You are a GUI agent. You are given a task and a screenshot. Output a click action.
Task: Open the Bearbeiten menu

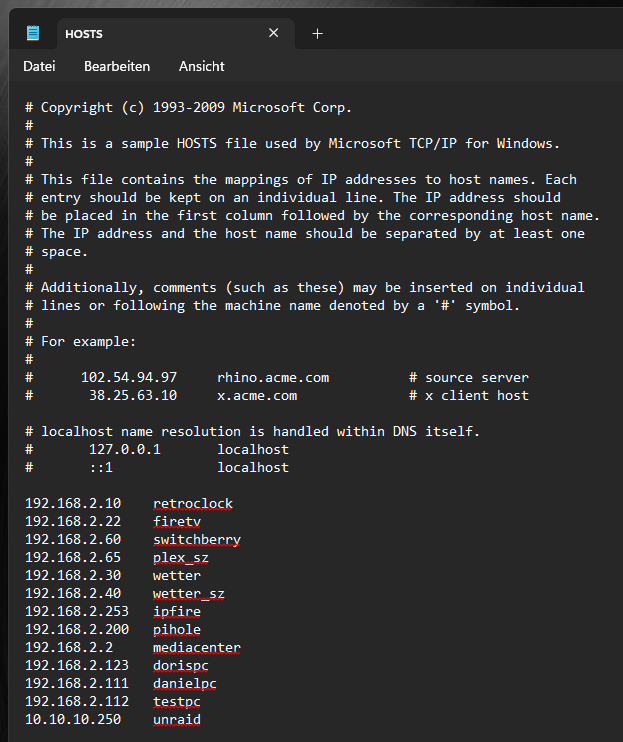pos(117,66)
